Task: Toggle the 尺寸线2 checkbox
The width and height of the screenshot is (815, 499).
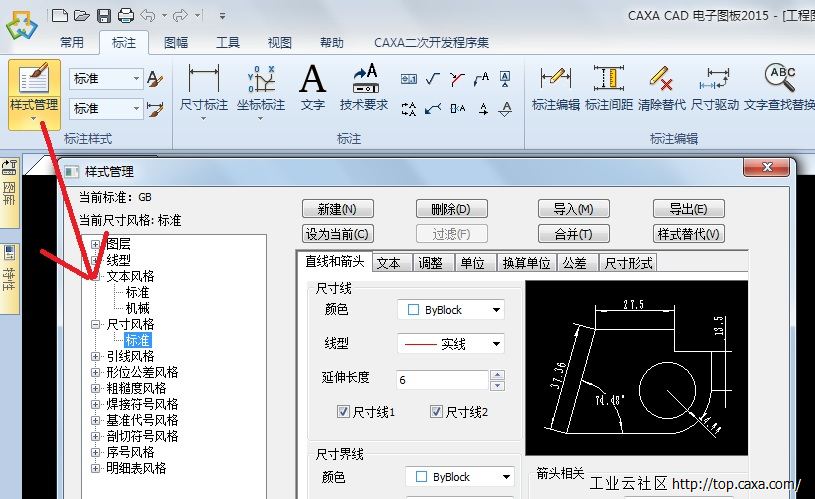Action: click(x=436, y=411)
